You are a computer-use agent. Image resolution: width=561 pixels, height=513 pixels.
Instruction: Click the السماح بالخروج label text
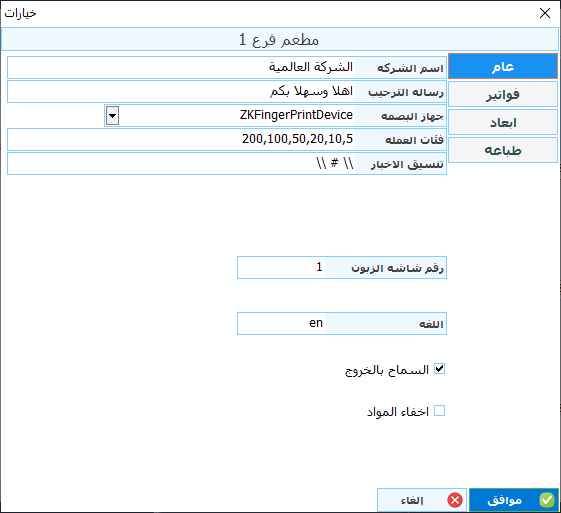pos(387,370)
